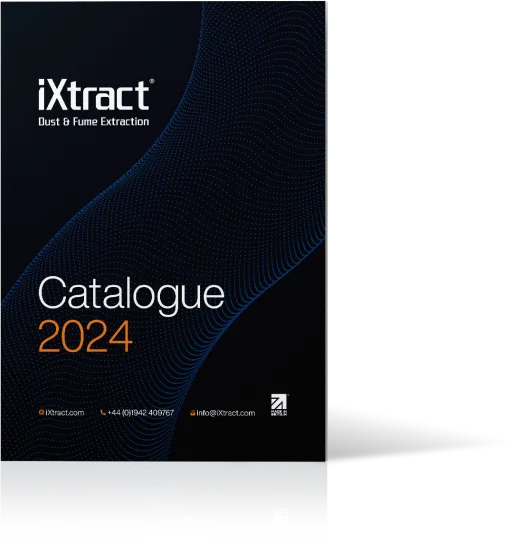The height and width of the screenshot is (557, 518).
Task: Click the orange 2024 year text
Action: 85,336
